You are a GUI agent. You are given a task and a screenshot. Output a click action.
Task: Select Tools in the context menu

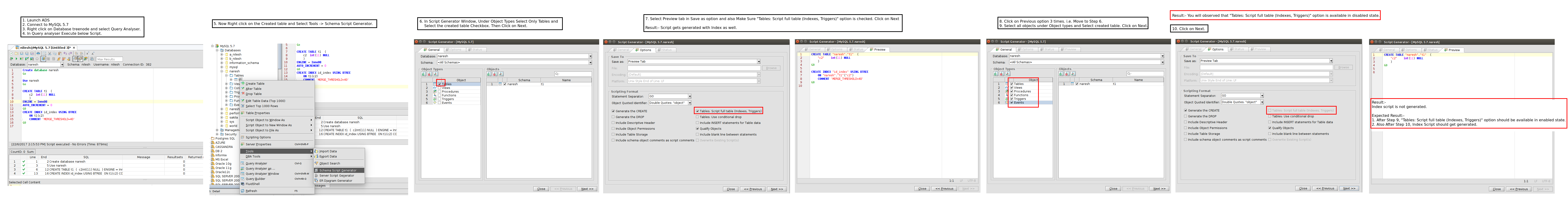point(277,151)
